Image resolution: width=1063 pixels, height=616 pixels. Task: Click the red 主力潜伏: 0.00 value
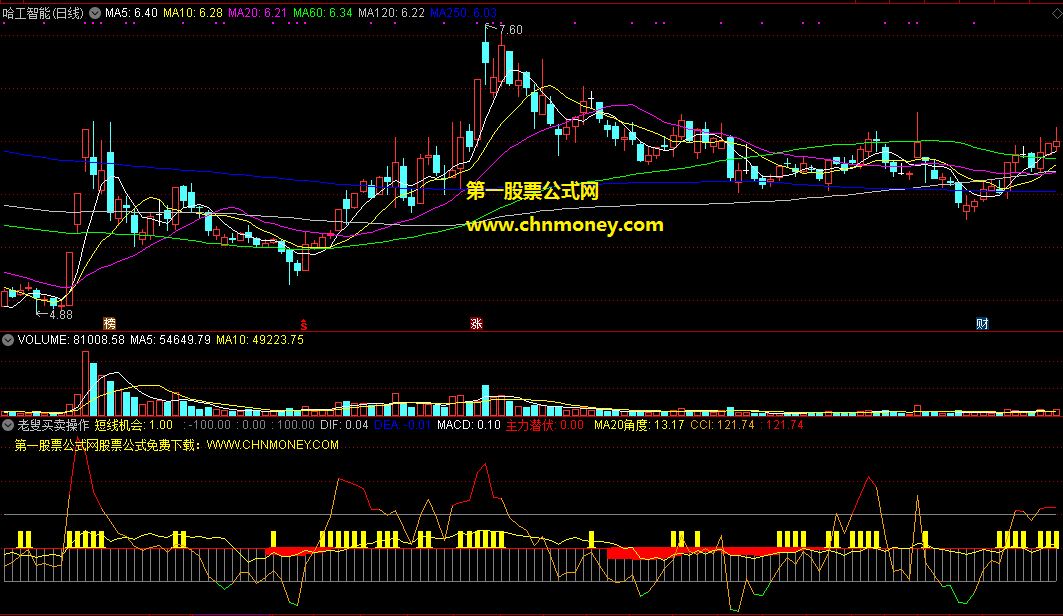coord(544,425)
